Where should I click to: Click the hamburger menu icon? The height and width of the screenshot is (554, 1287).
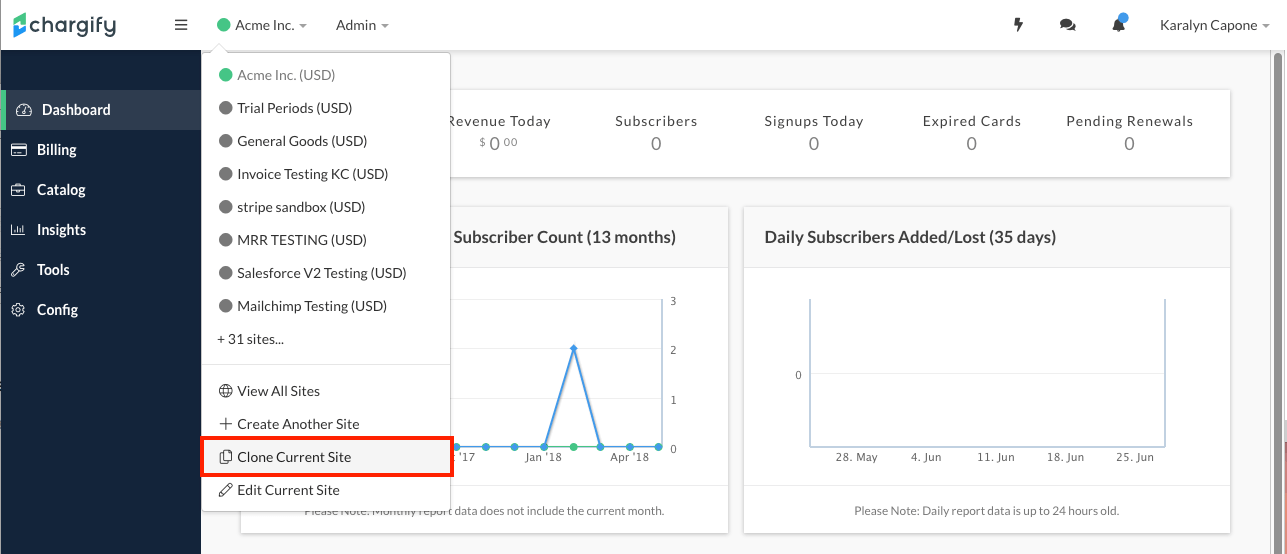pos(181,25)
